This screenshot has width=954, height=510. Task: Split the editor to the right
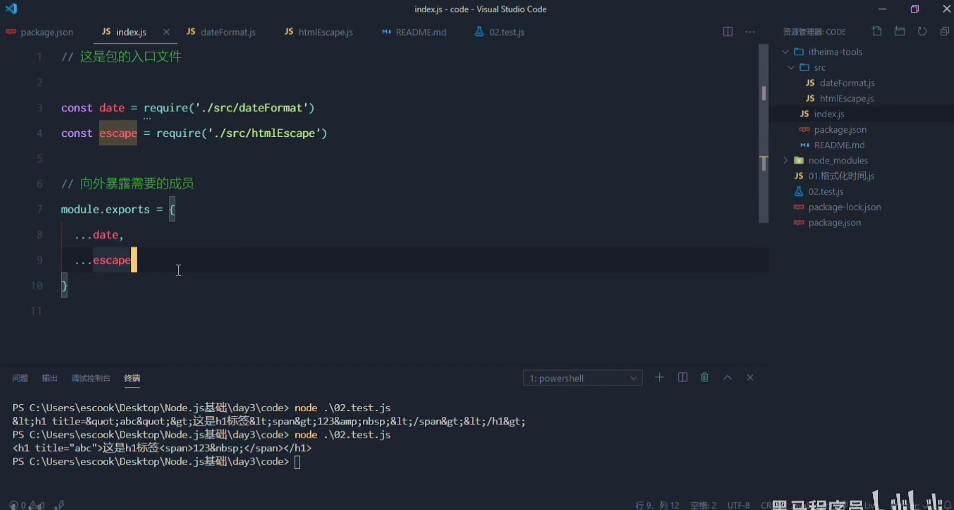(x=728, y=32)
